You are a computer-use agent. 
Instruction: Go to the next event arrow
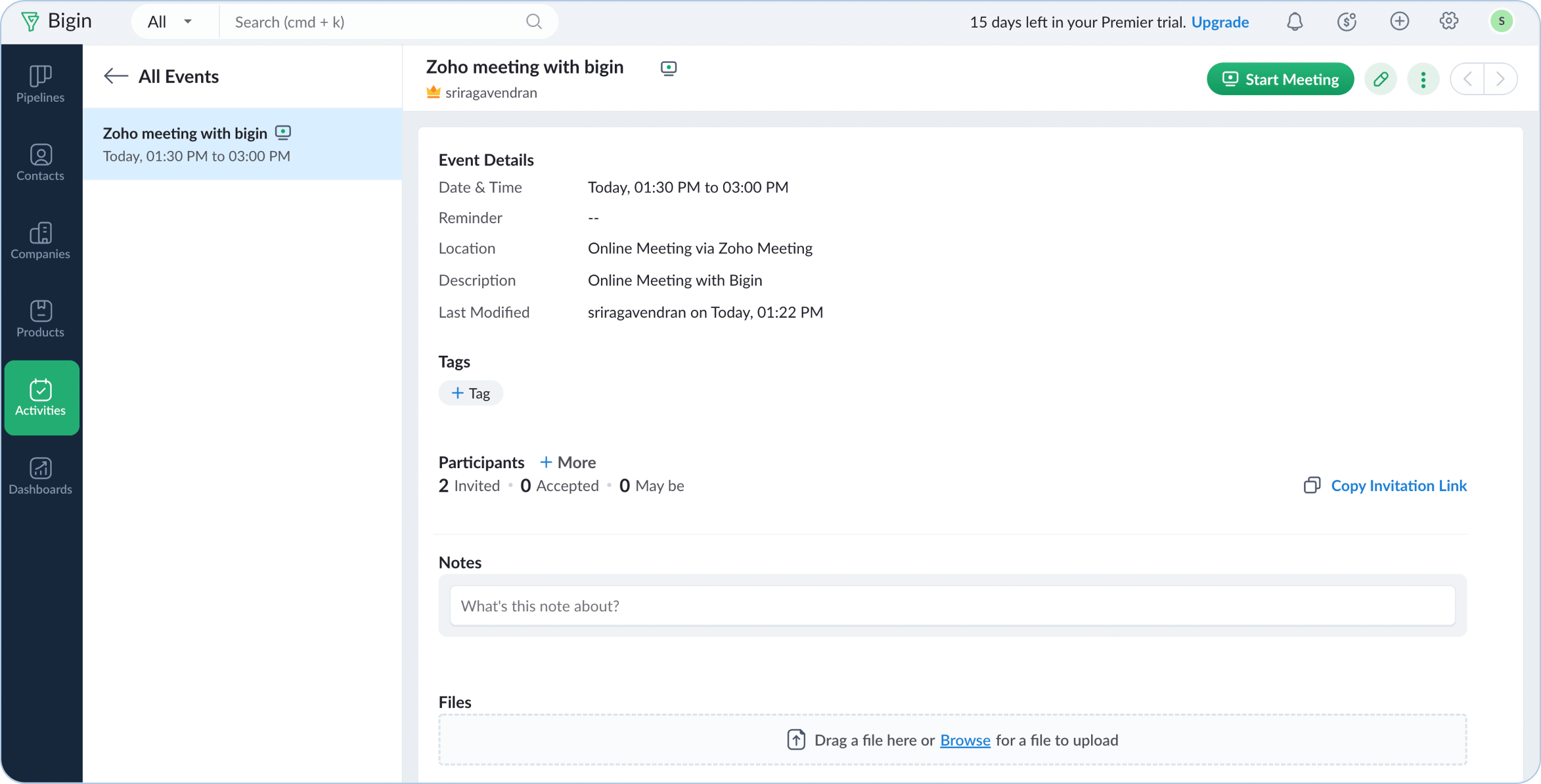coord(1500,79)
